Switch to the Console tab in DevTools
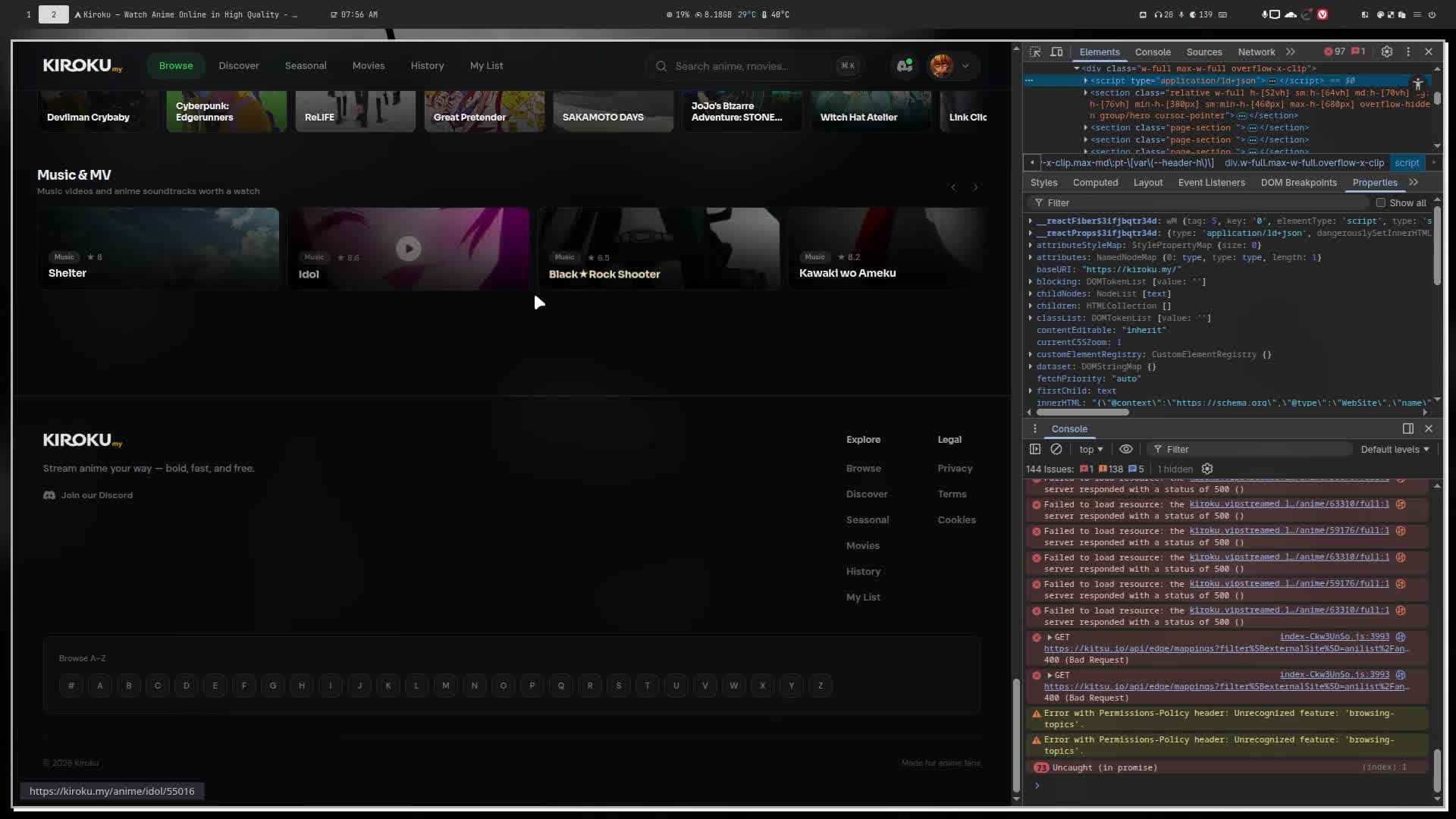Image resolution: width=1456 pixels, height=819 pixels. coord(1153,52)
